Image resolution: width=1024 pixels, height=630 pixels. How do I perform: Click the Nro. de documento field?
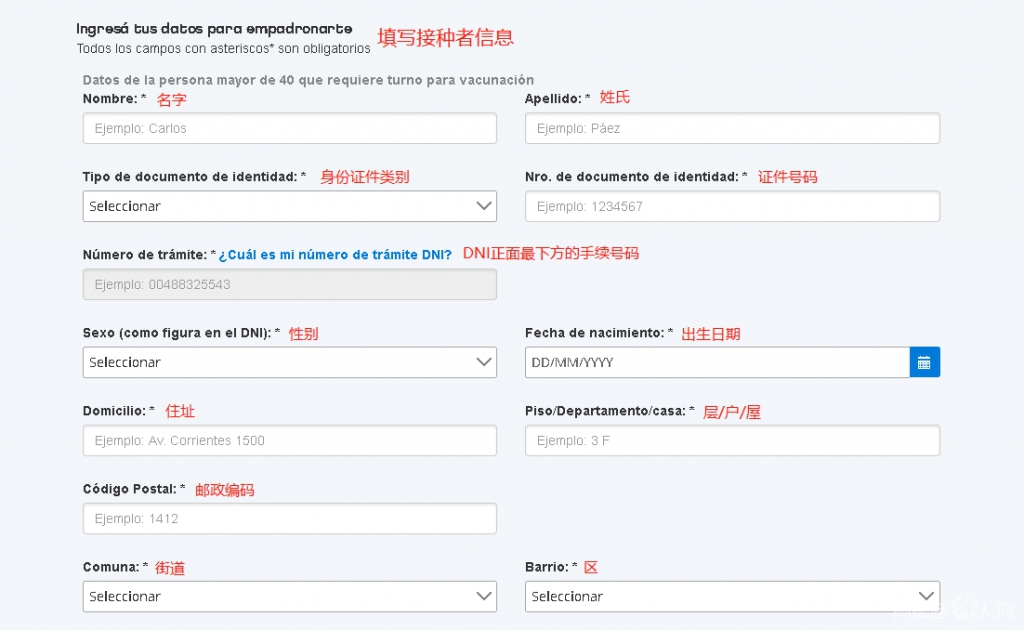coord(731,206)
